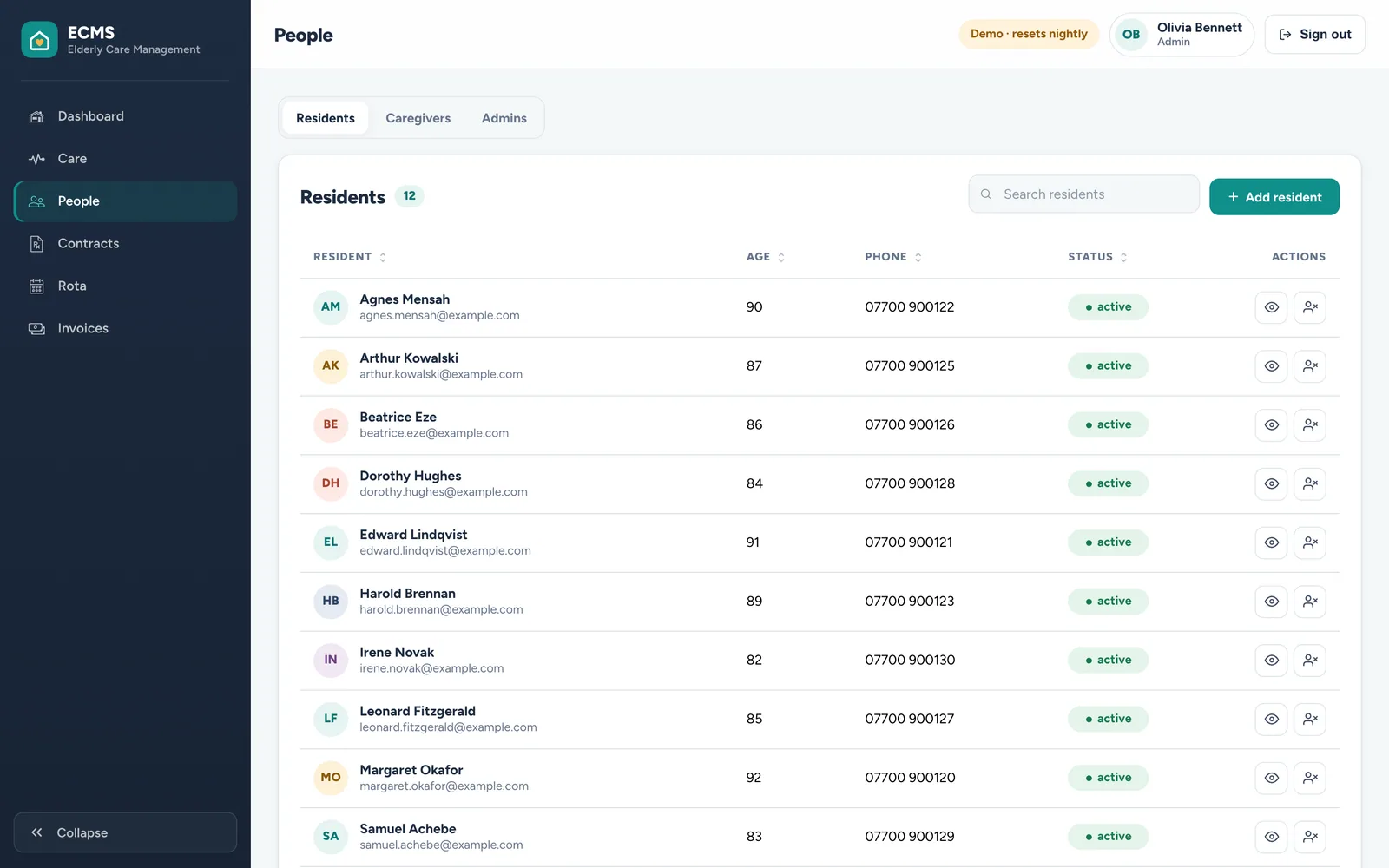View Agnes Mensah's details with the eye icon
The image size is (1389, 868).
click(1271, 307)
